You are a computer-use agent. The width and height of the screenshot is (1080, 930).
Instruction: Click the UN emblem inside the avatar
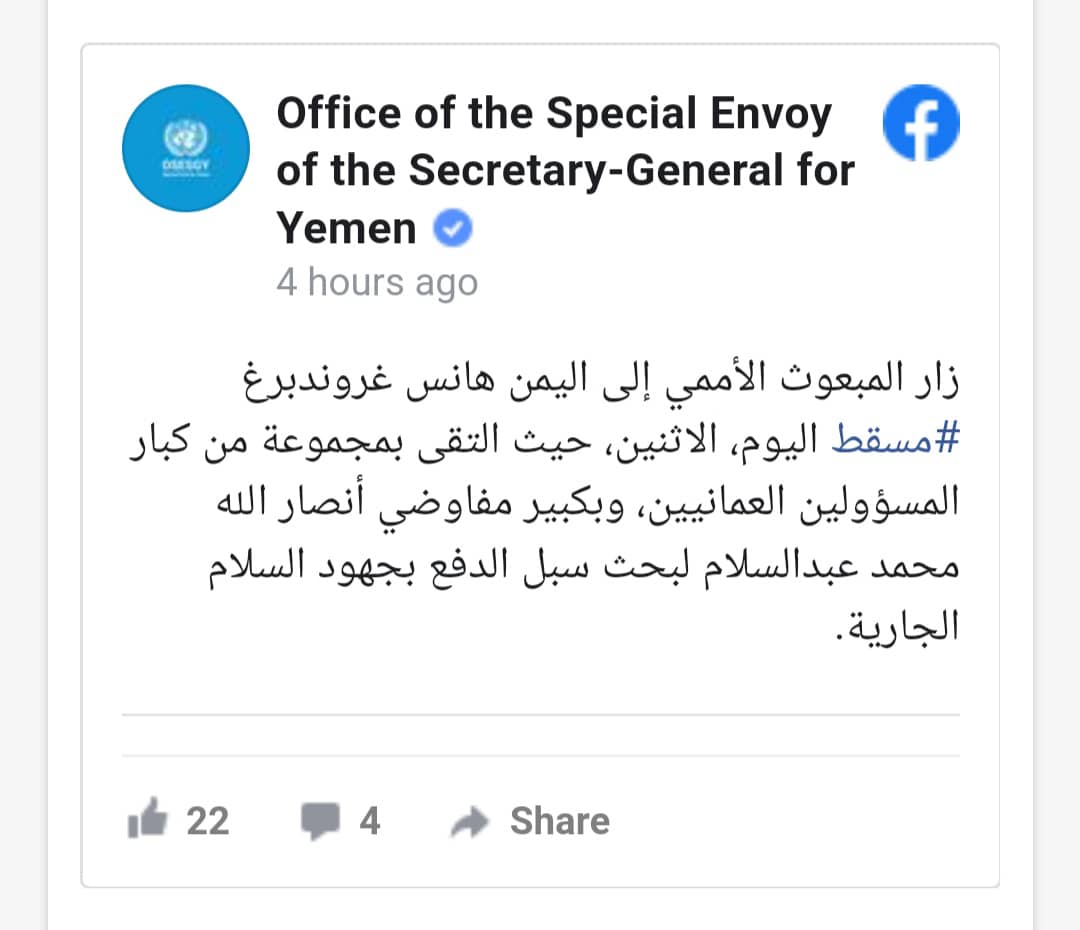[x=186, y=137]
